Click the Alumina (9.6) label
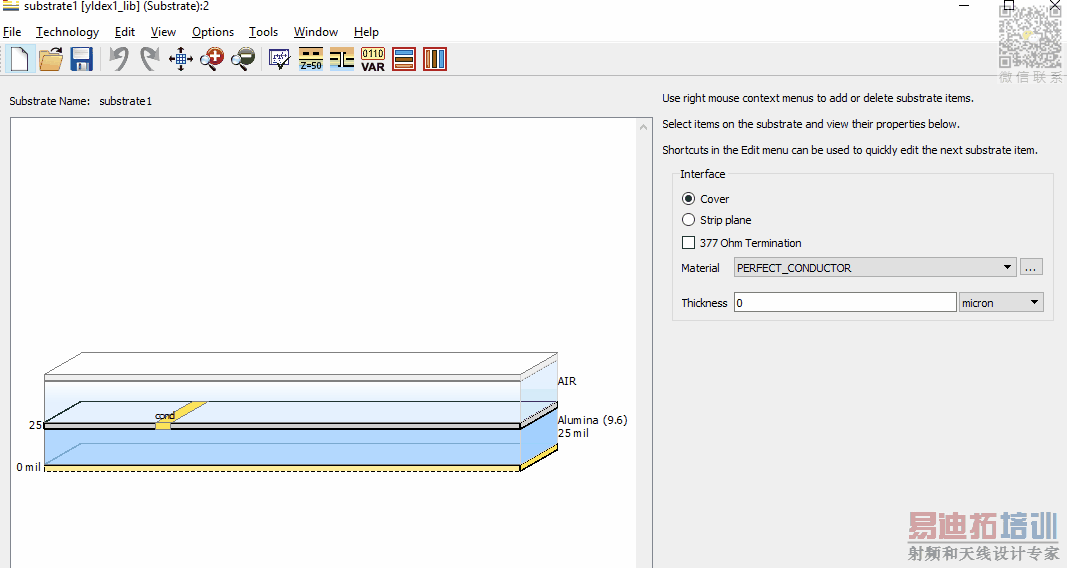Image resolution: width=1067 pixels, height=568 pixels. click(x=593, y=420)
